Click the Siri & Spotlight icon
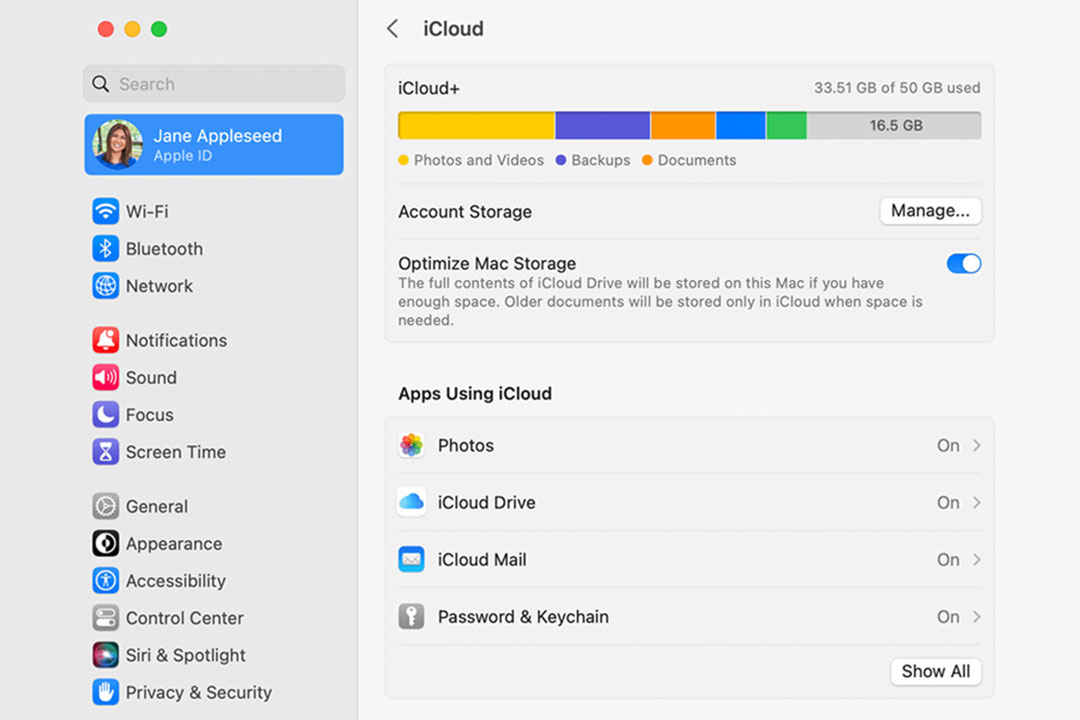 [x=105, y=655]
